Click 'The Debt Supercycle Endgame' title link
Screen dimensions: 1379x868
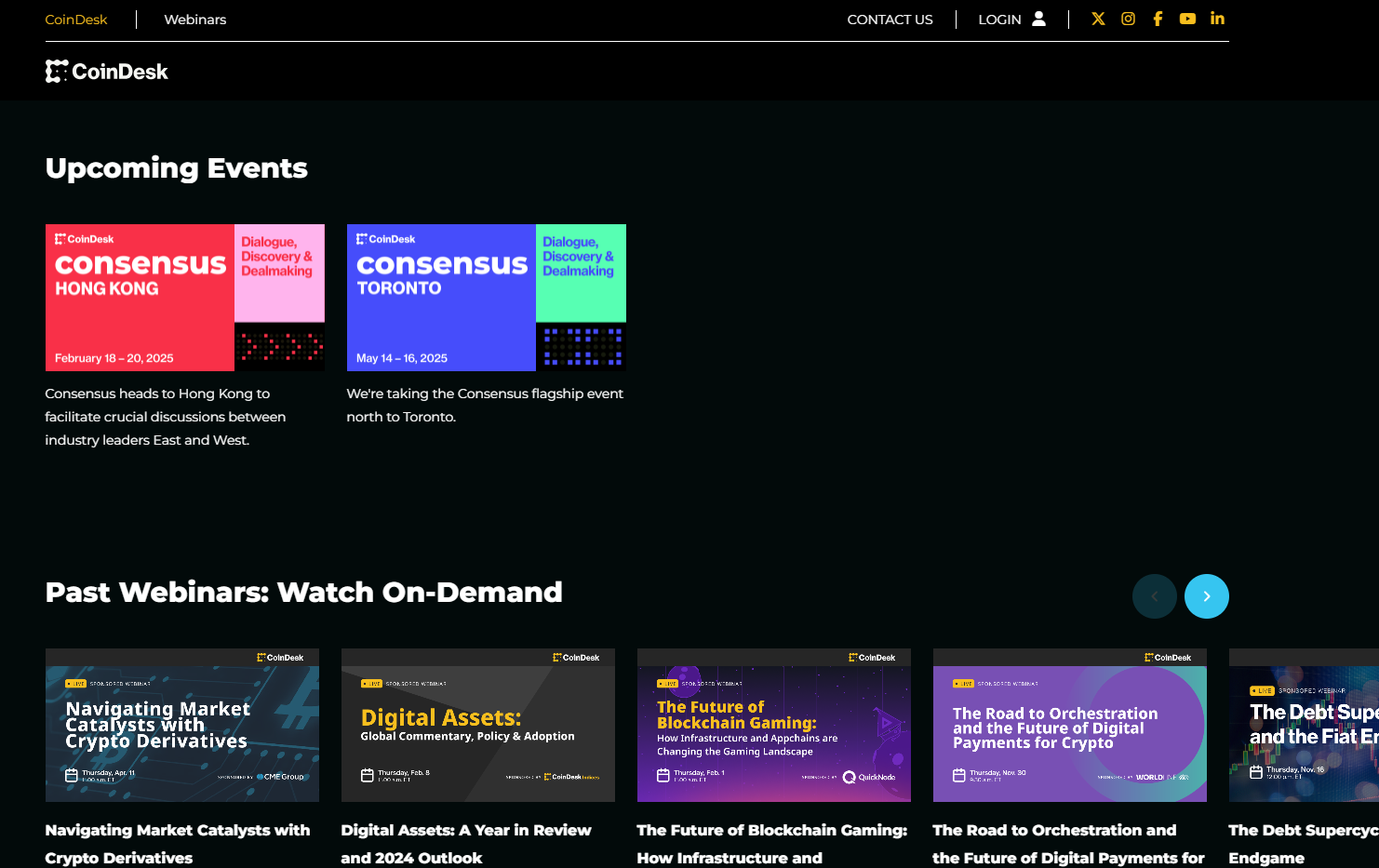[1304, 844]
